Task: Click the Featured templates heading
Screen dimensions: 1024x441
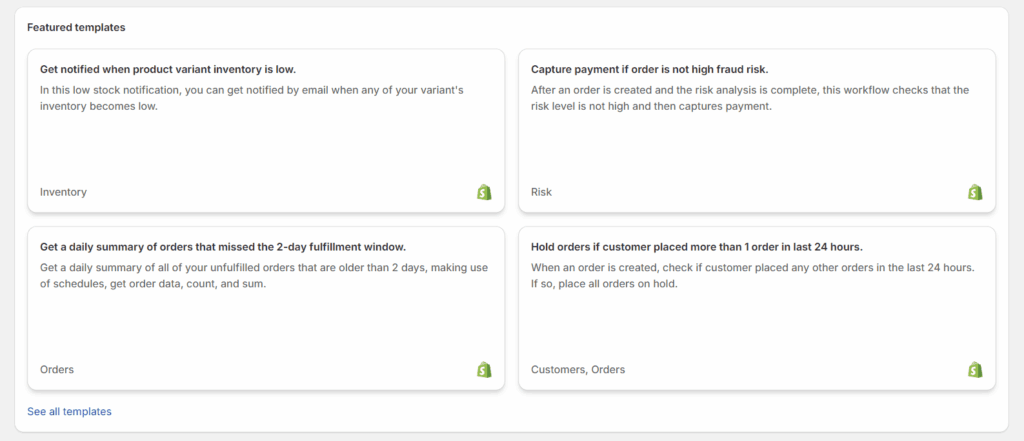Action: click(x=76, y=27)
